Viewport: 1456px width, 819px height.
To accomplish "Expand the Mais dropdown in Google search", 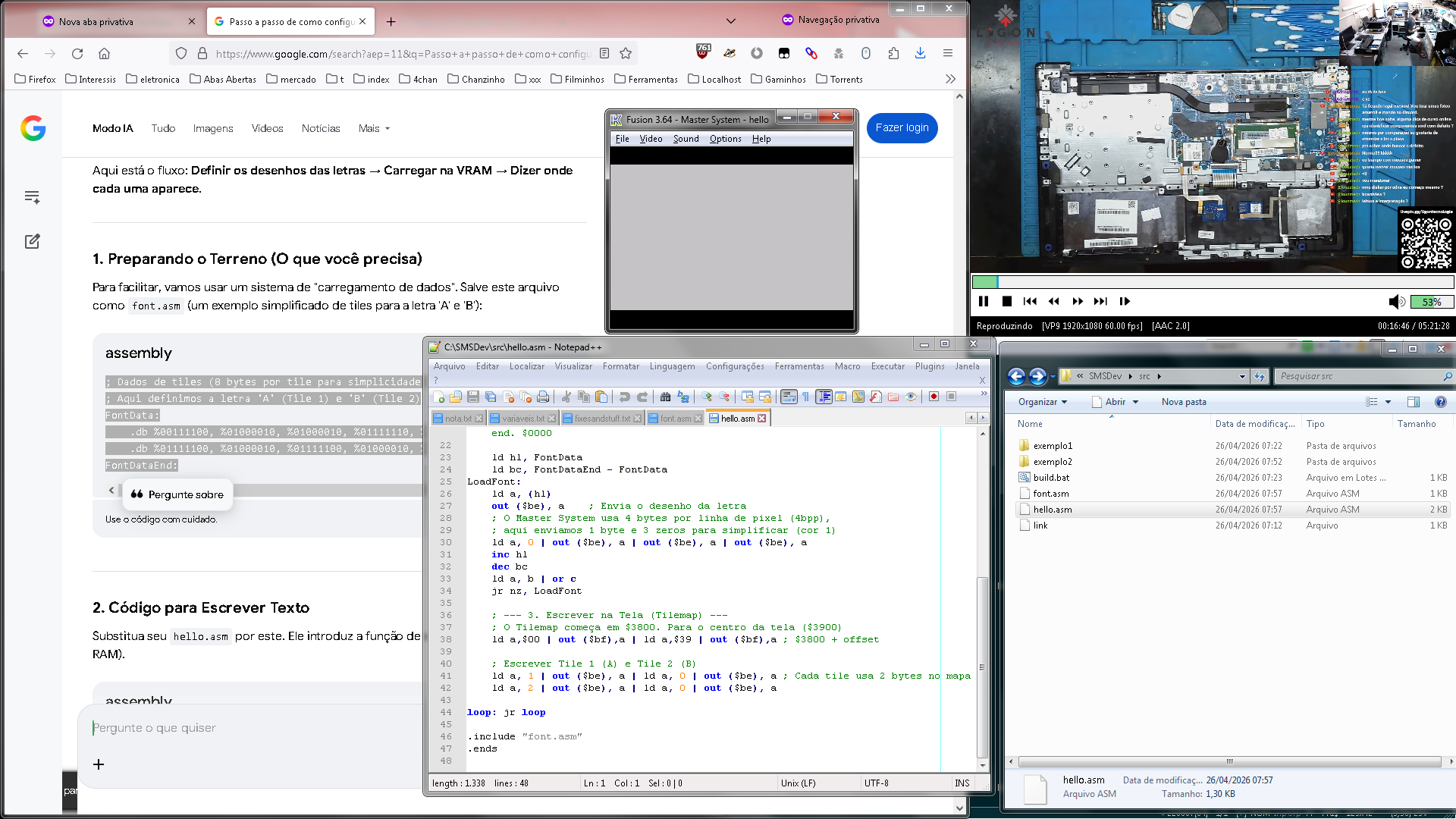I will tap(374, 128).
